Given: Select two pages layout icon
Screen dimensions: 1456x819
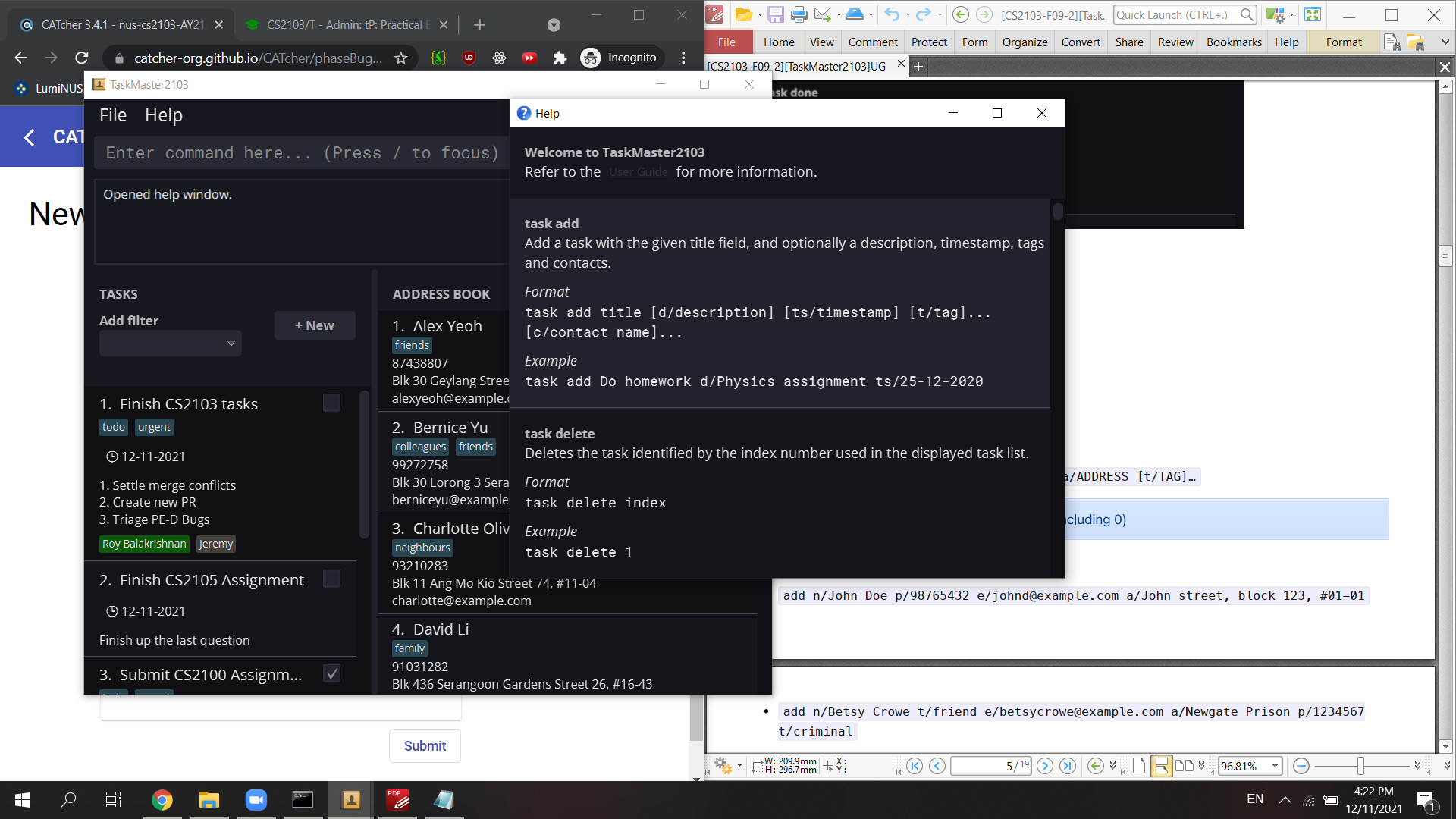Looking at the screenshot, I should pos(1185,766).
